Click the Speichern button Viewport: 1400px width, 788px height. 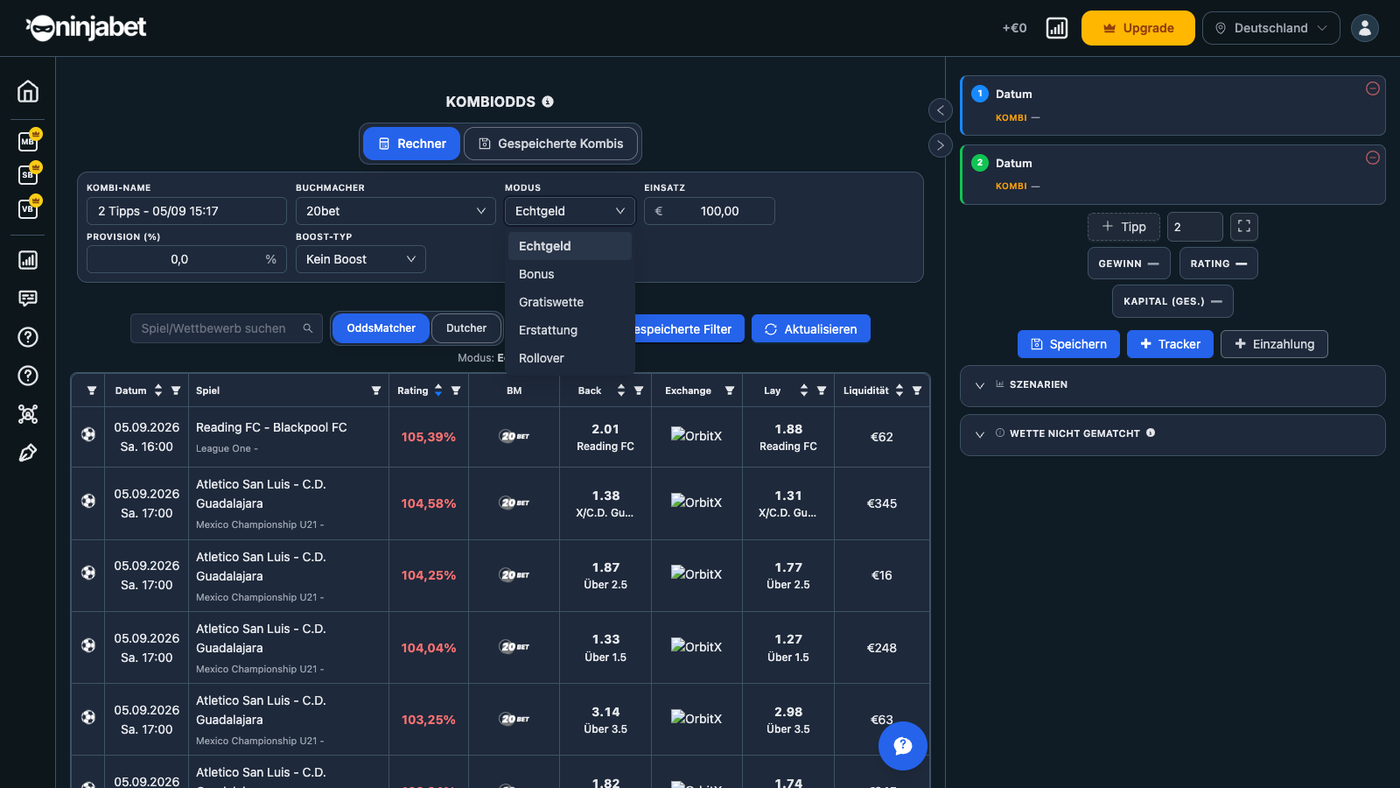click(x=1068, y=344)
